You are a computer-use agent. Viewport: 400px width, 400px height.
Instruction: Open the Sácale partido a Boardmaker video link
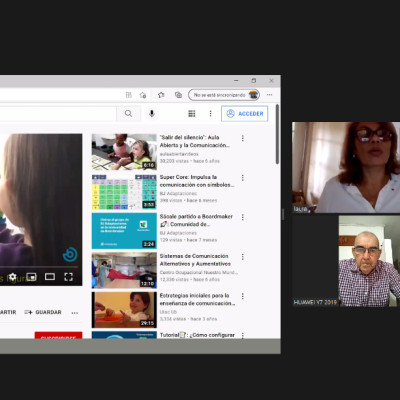coord(196,220)
